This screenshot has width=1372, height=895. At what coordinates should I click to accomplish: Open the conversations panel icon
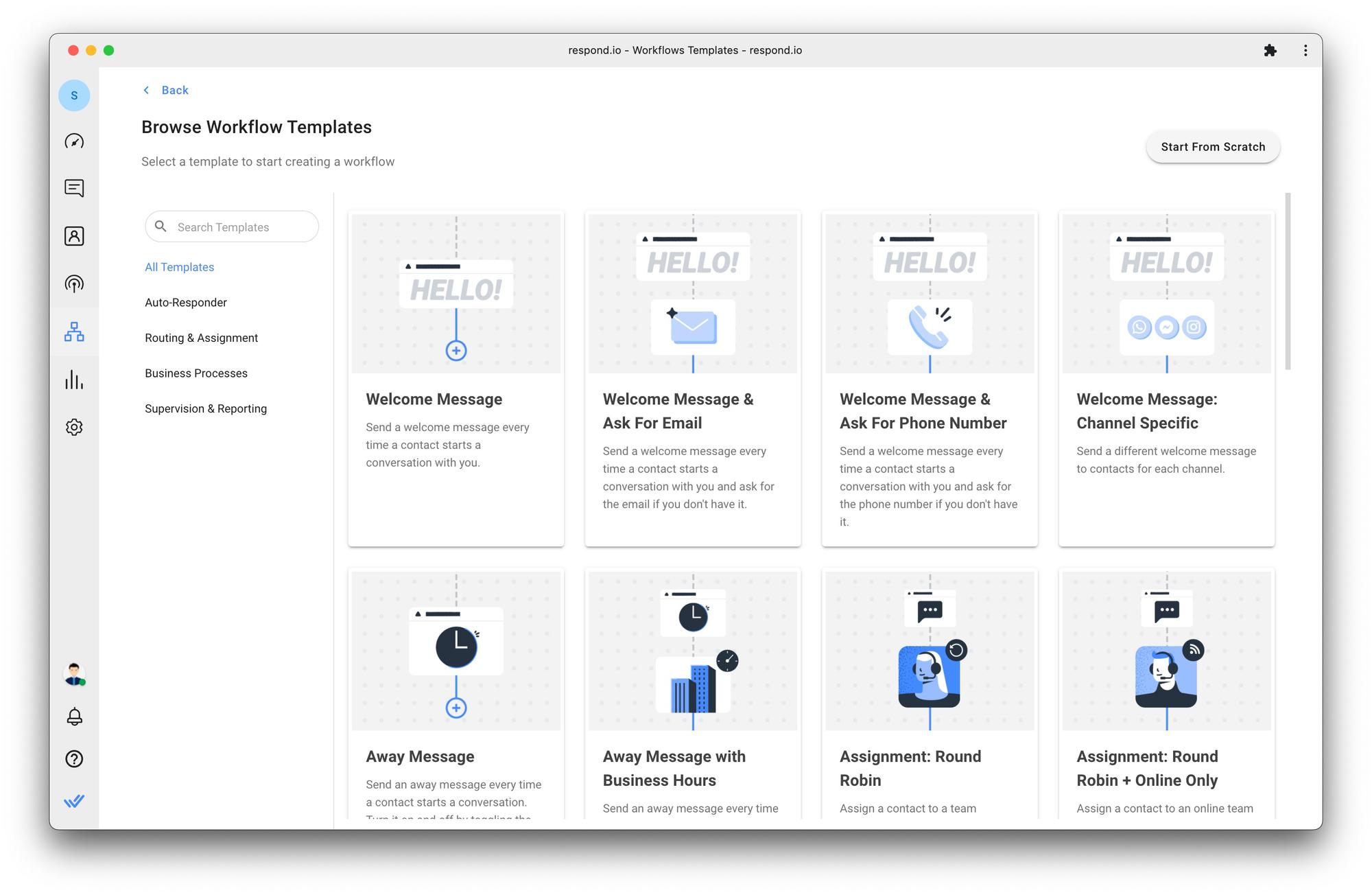tap(75, 187)
